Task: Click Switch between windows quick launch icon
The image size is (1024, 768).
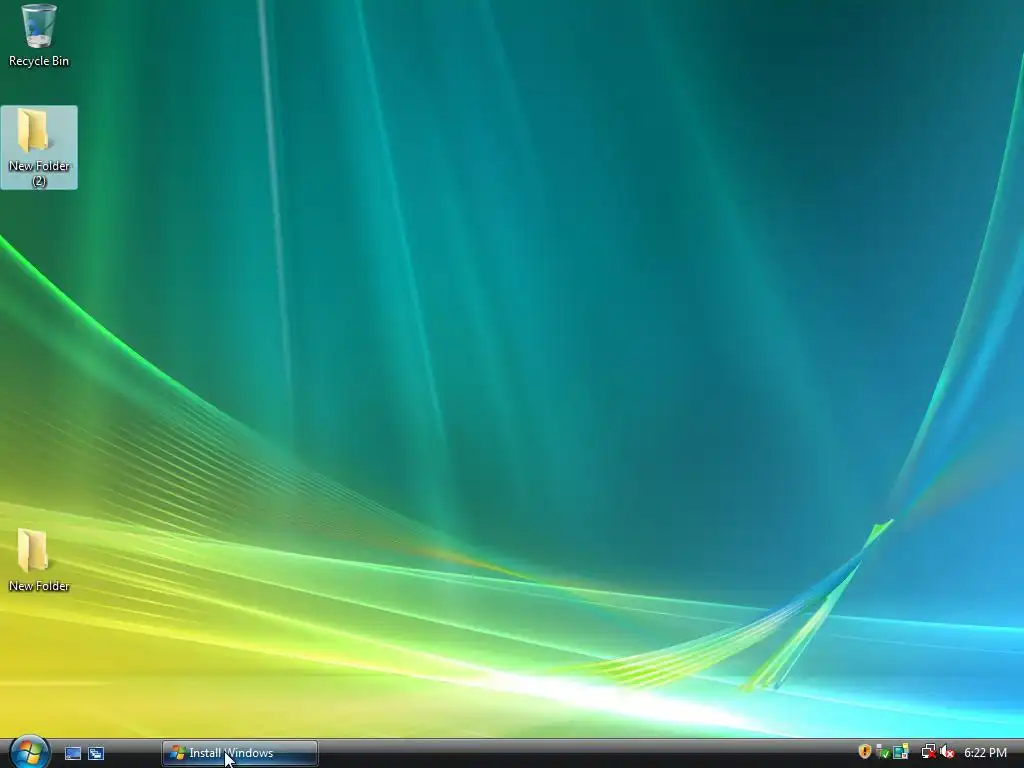Action: (x=96, y=753)
